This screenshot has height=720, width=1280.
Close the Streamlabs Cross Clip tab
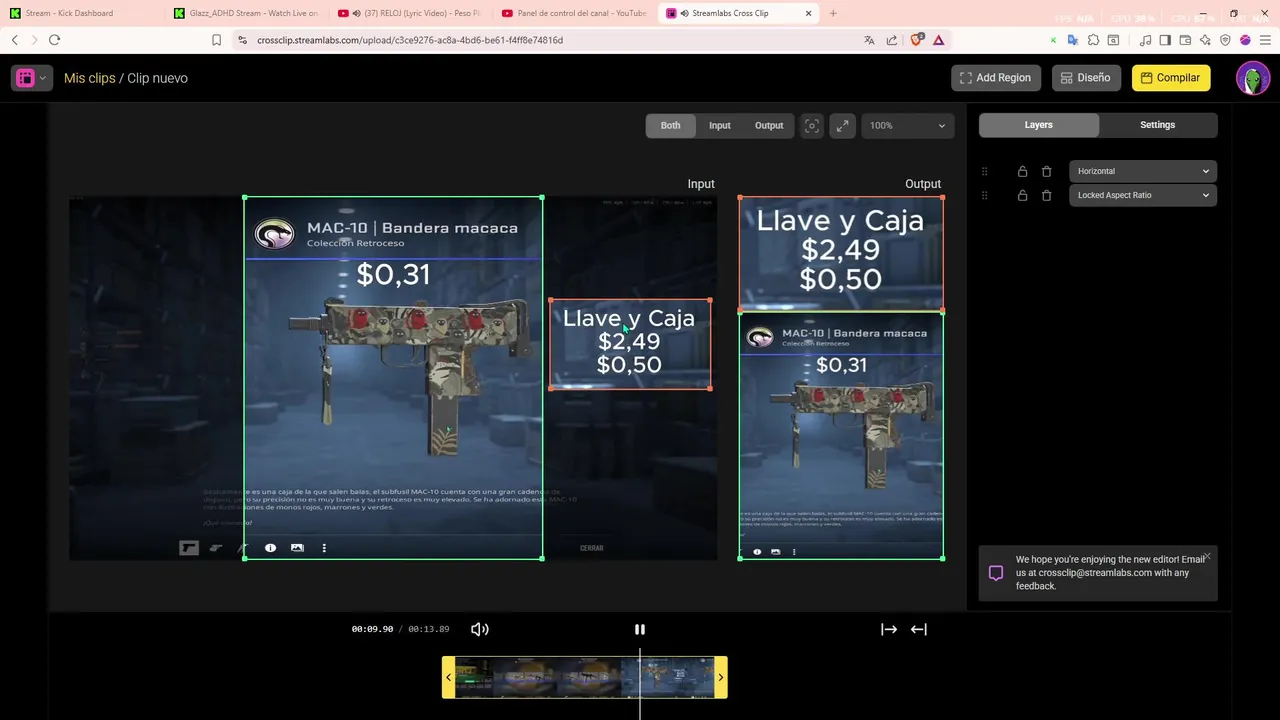coord(808,13)
